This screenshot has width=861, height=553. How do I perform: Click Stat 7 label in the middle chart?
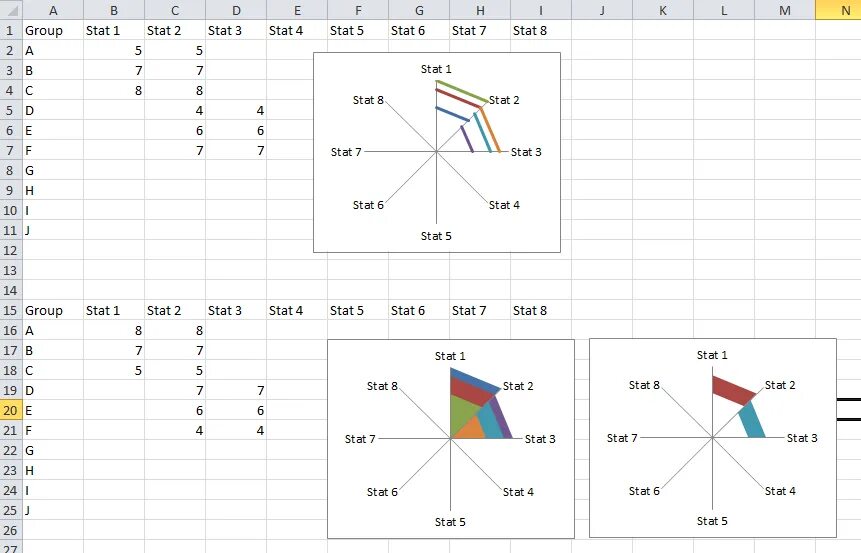(x=360, y=439)
